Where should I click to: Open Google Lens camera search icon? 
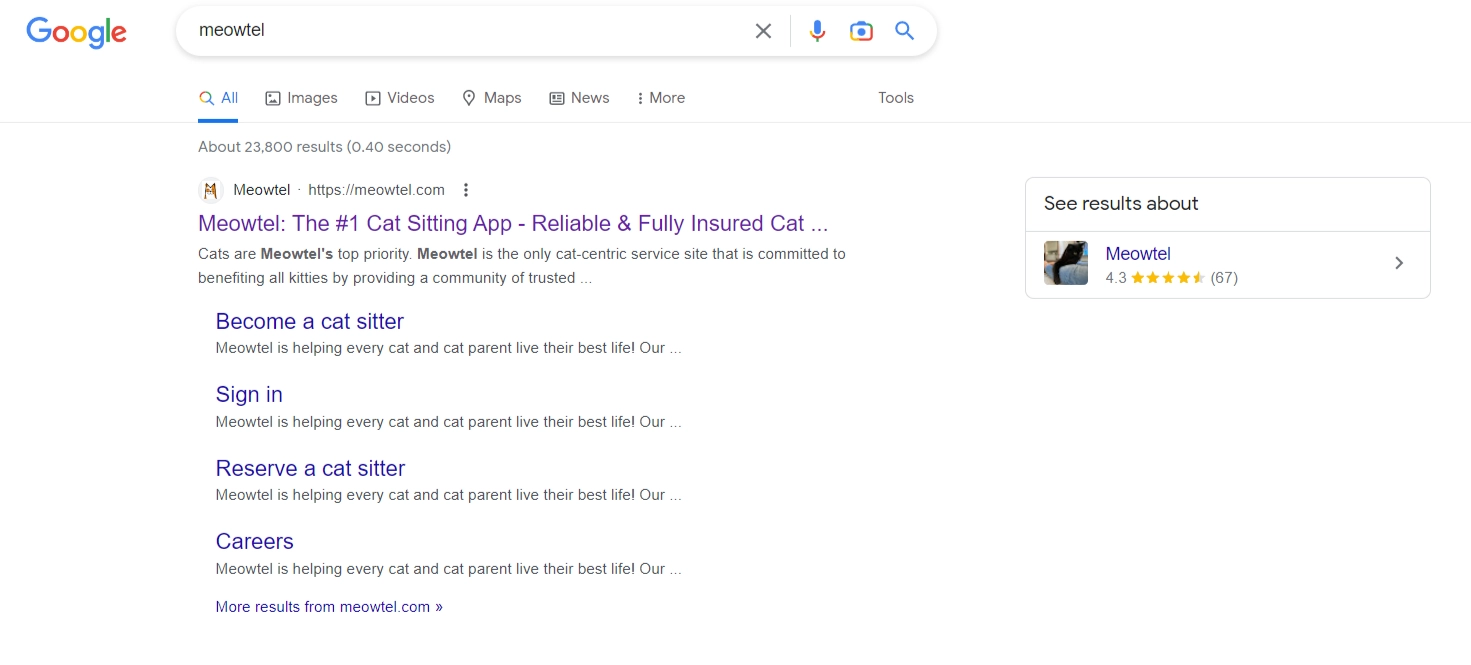pos(861,31)
